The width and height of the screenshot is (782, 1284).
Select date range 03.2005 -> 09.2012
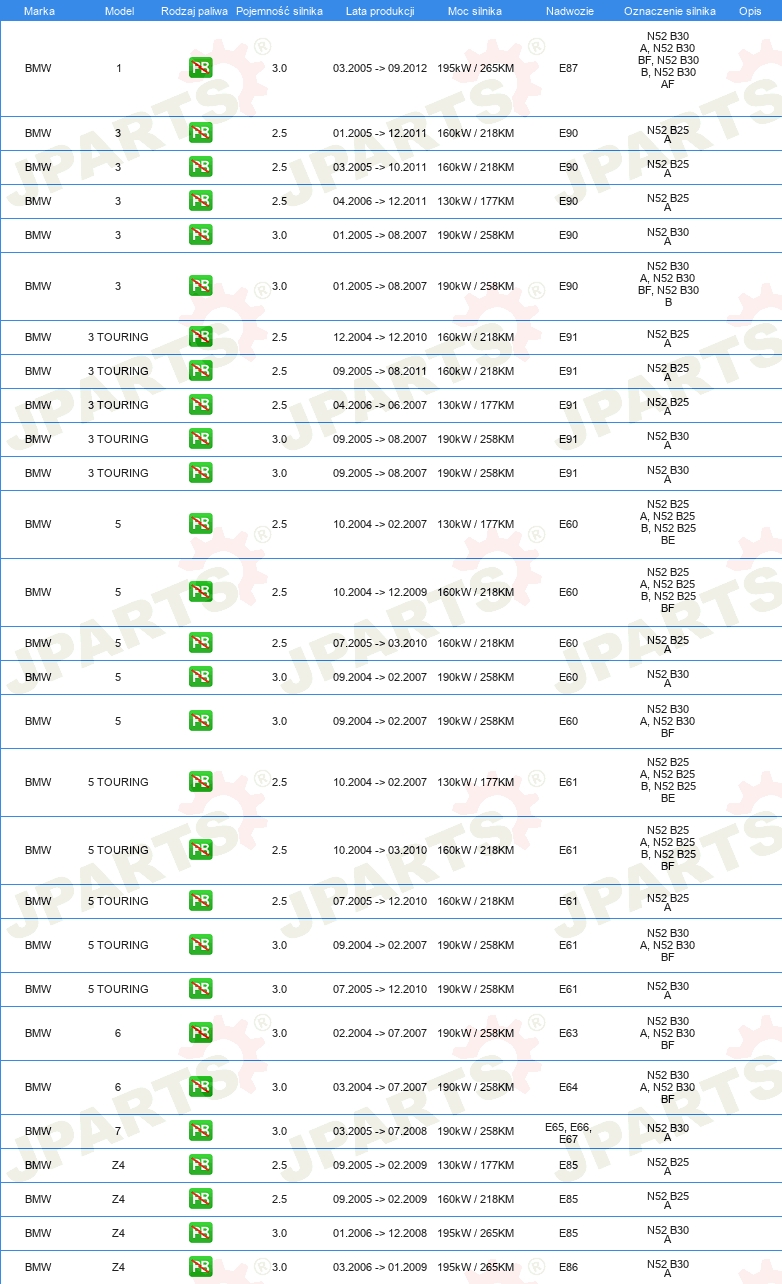point(380,68)
